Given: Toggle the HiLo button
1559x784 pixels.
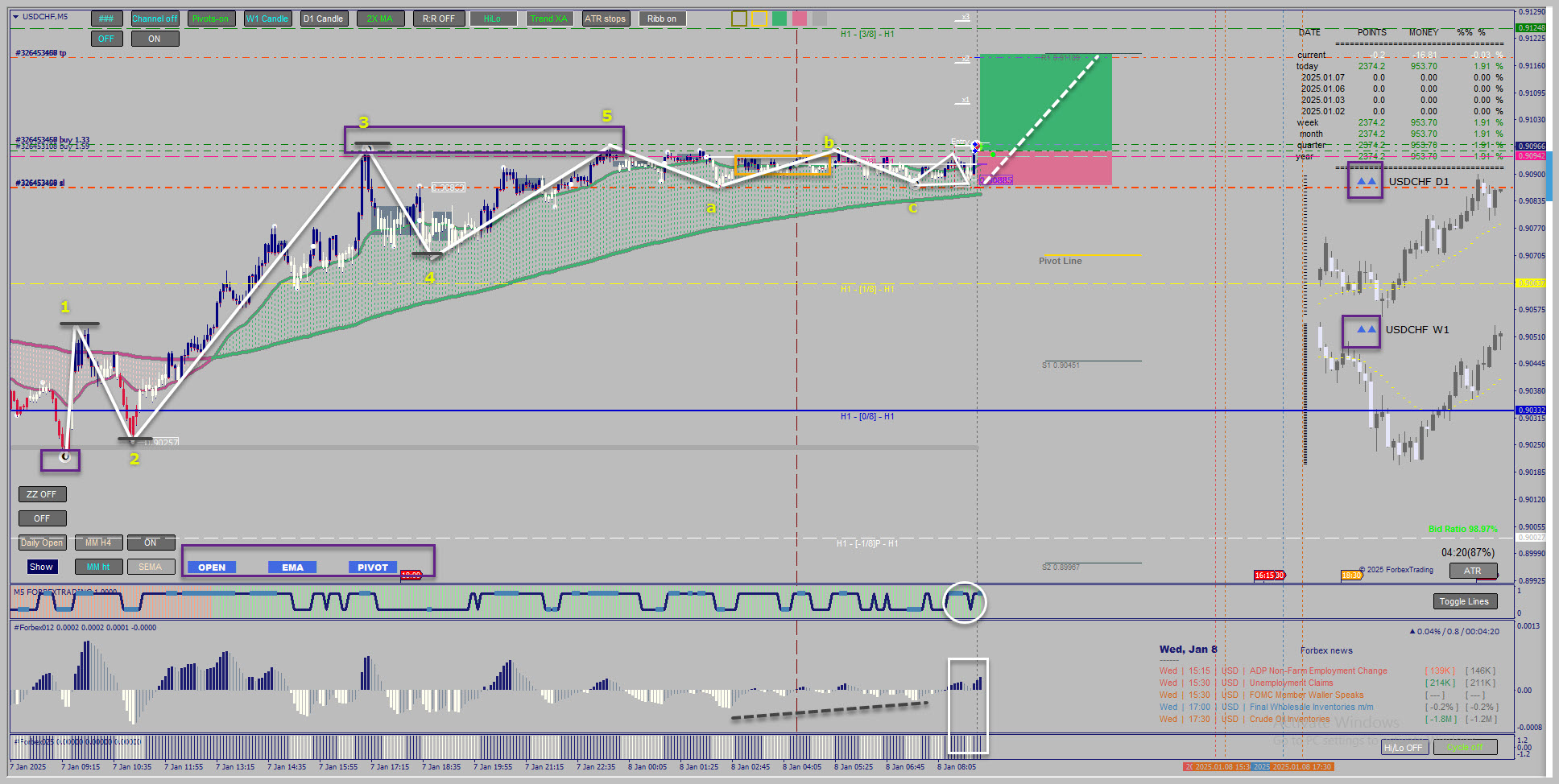Looking at the screenshot, I should (x=493, y=19).
